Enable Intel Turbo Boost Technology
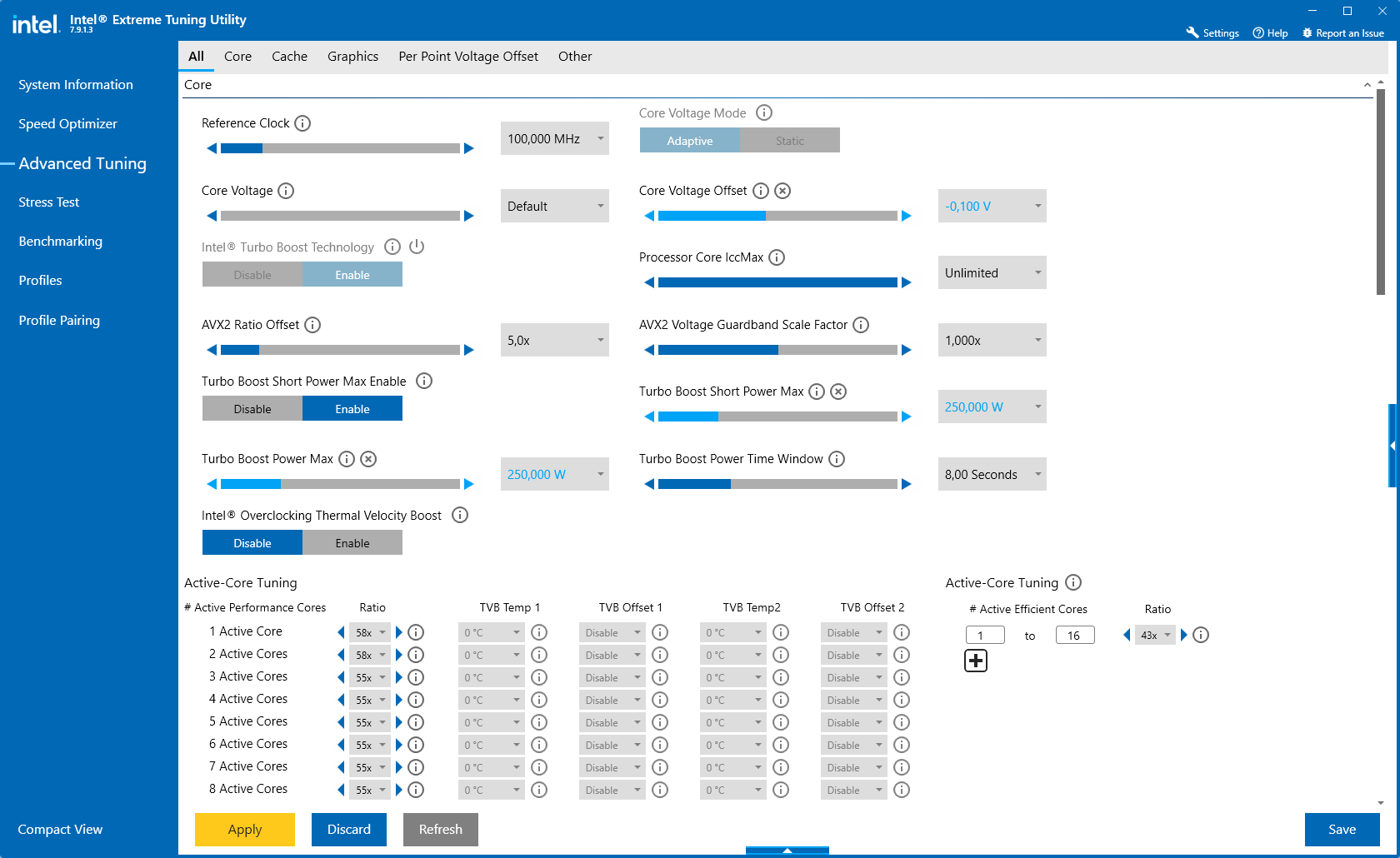 (x=352, y=275)
